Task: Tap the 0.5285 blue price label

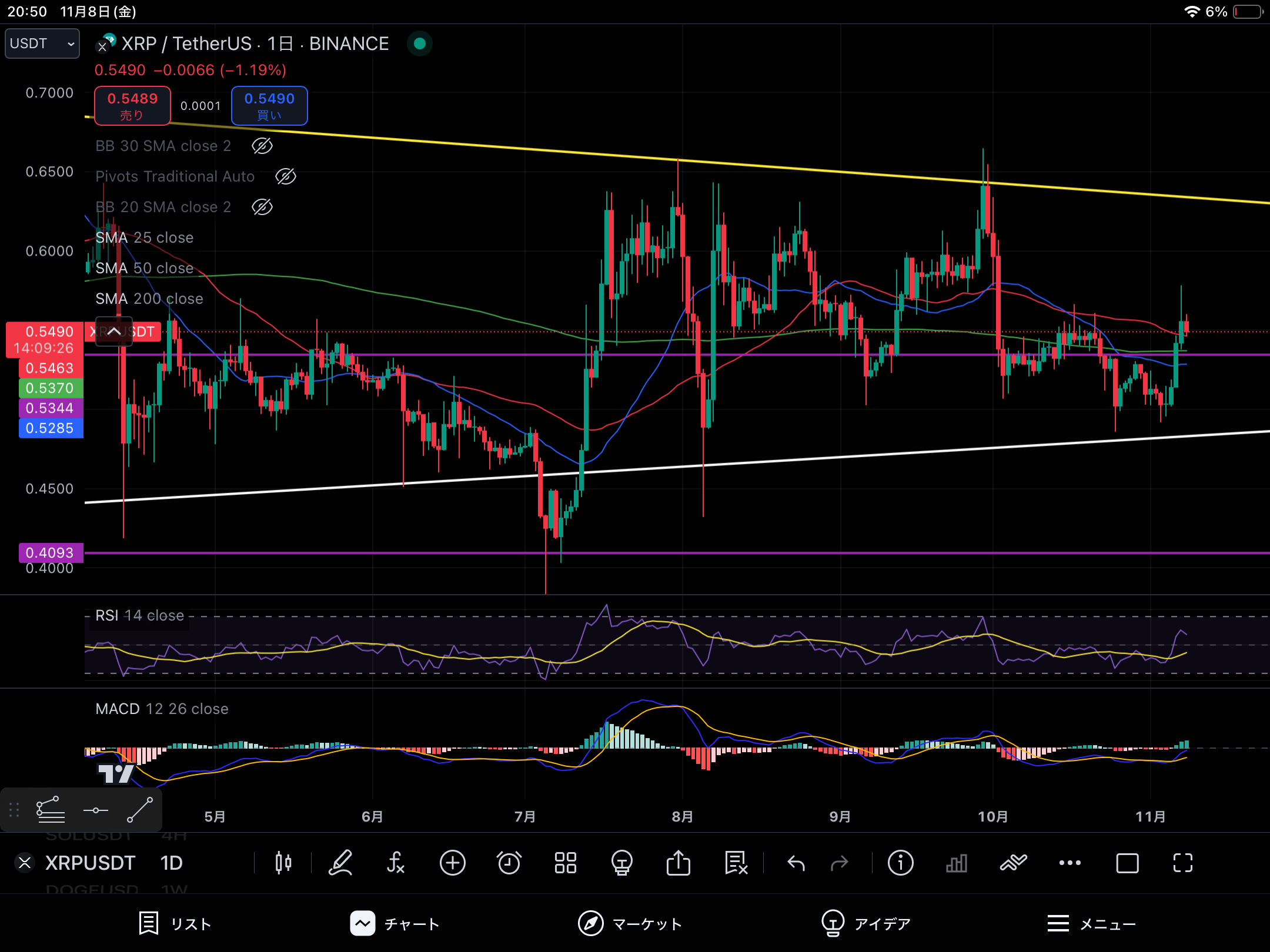Action: 51,428
